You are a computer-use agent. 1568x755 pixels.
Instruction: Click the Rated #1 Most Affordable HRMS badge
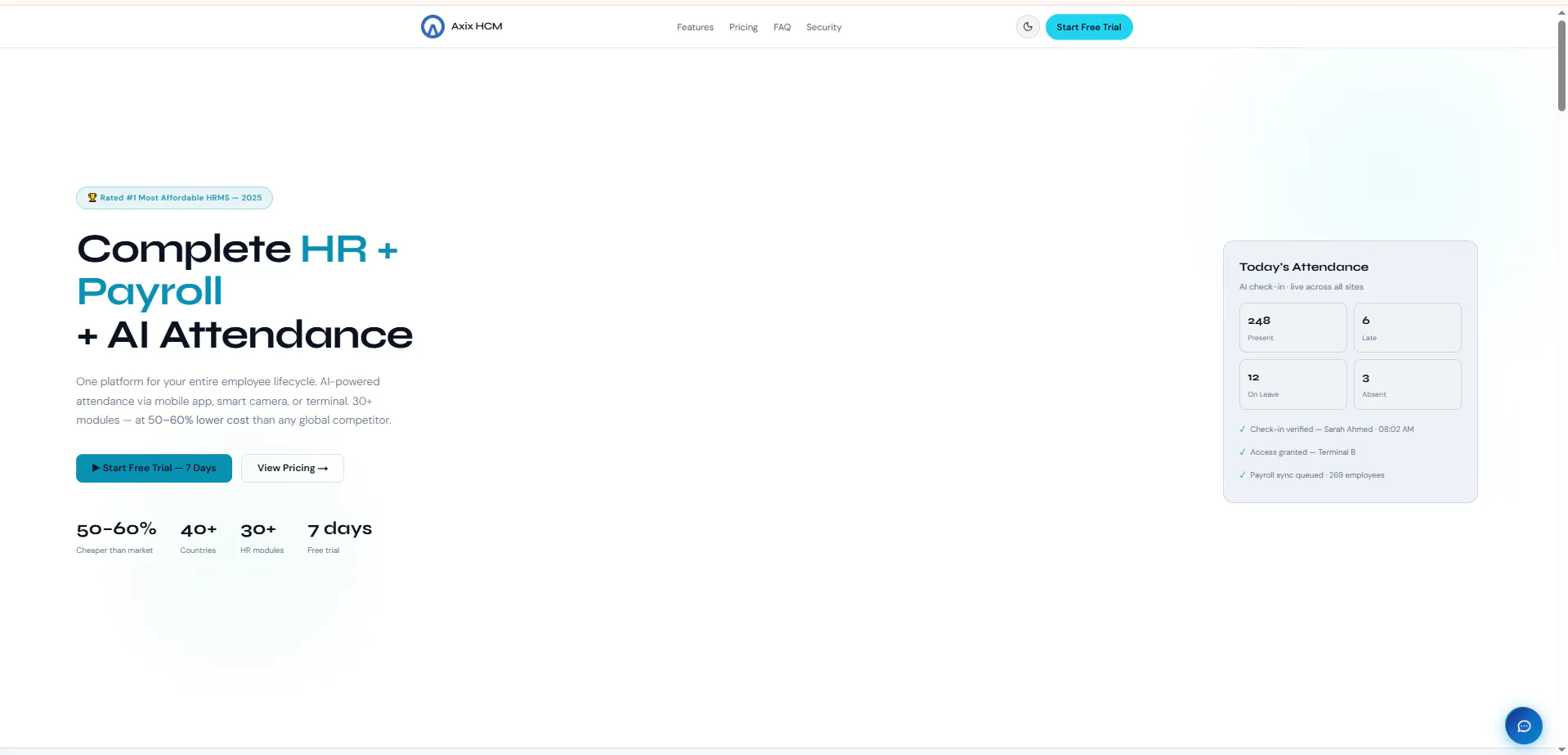coord(174,198)
